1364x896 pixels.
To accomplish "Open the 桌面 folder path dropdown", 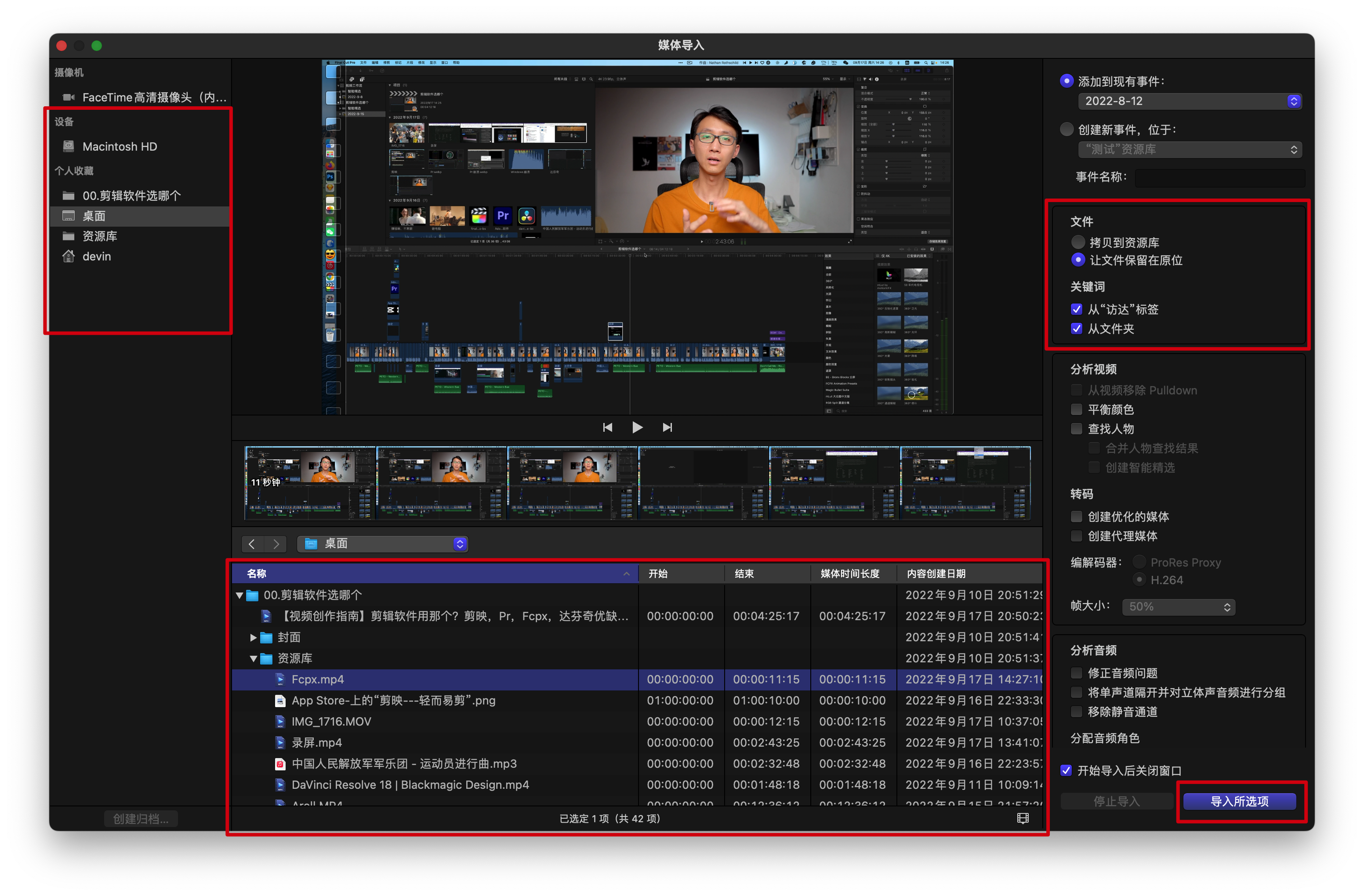I will 382,544.
